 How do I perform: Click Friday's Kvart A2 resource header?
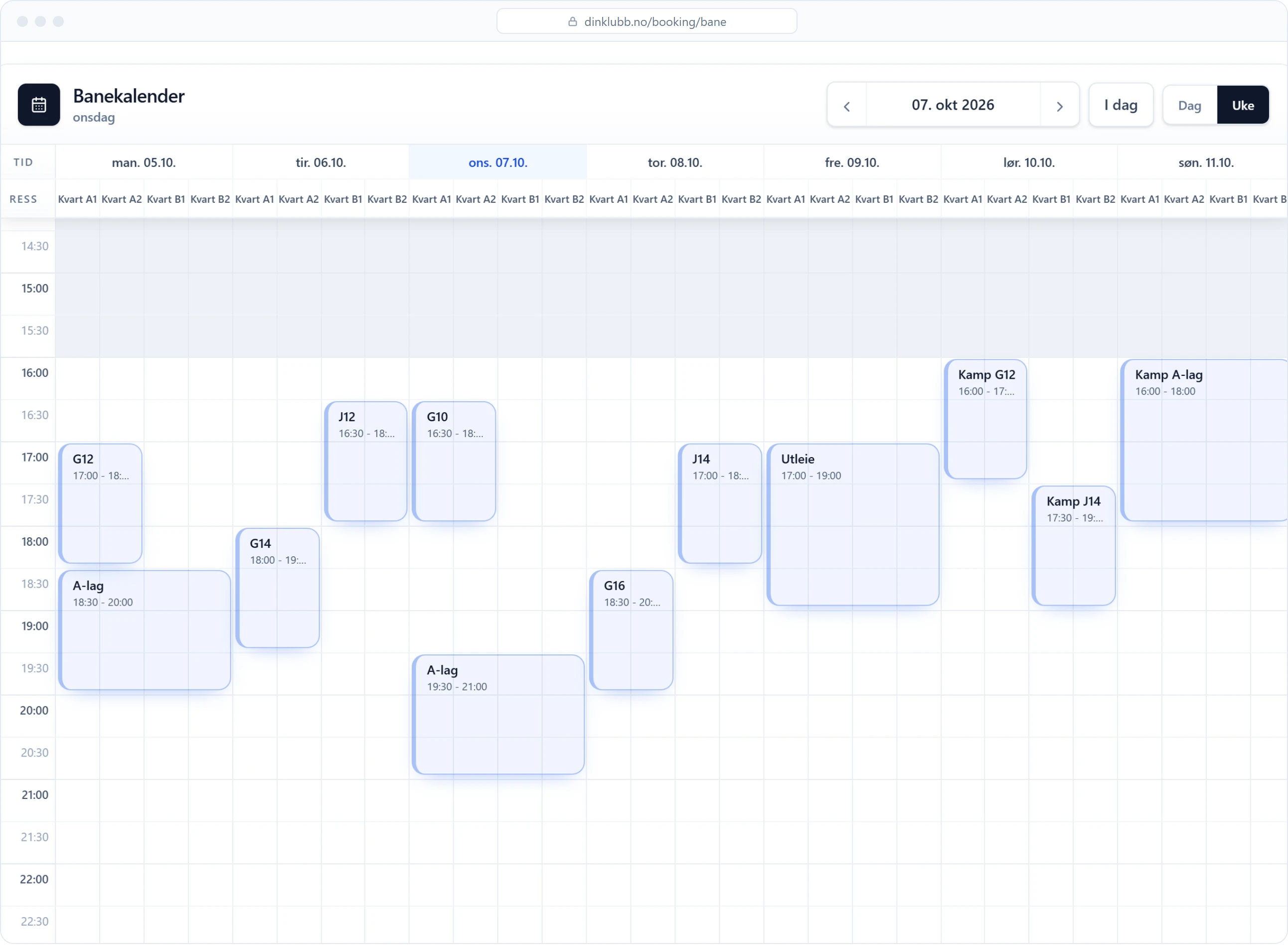pos(829,199)
